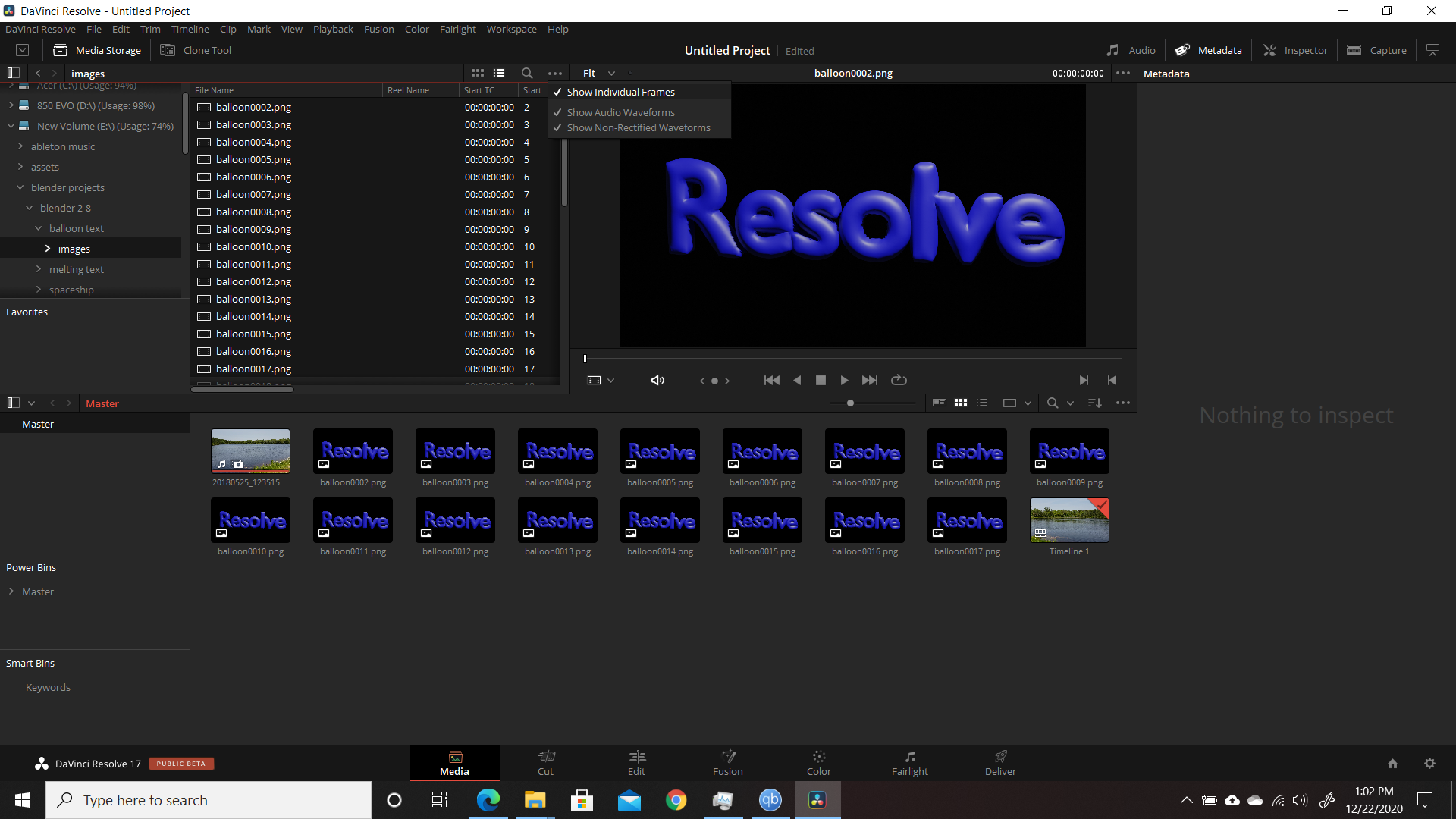Image resolution: width=1456 pixels, height=819 pixels.
Task: Switch media pool to thumbnail view
Action: pos(961,403)
